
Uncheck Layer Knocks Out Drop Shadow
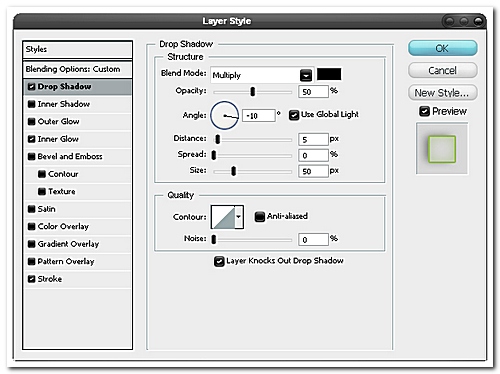point(219,261)
